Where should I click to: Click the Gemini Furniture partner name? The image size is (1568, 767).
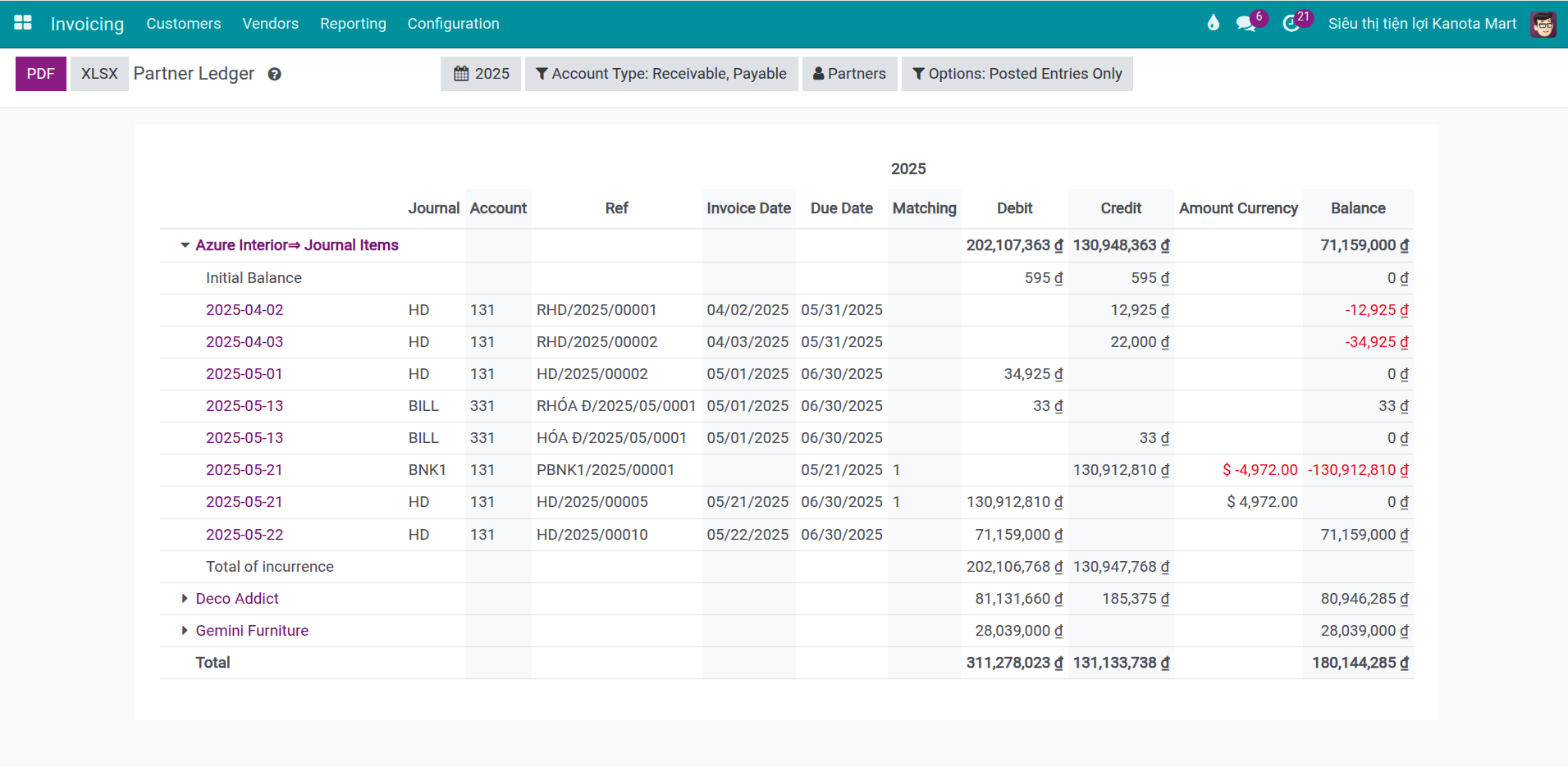(x=252, y=631)
